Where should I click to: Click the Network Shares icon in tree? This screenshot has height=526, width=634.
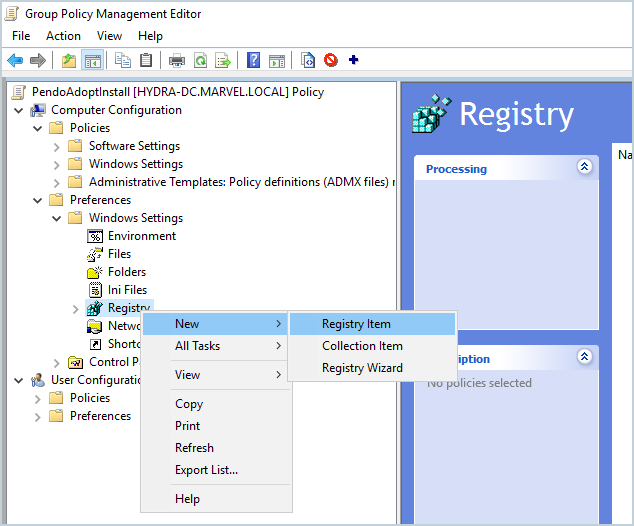point(95,326)
